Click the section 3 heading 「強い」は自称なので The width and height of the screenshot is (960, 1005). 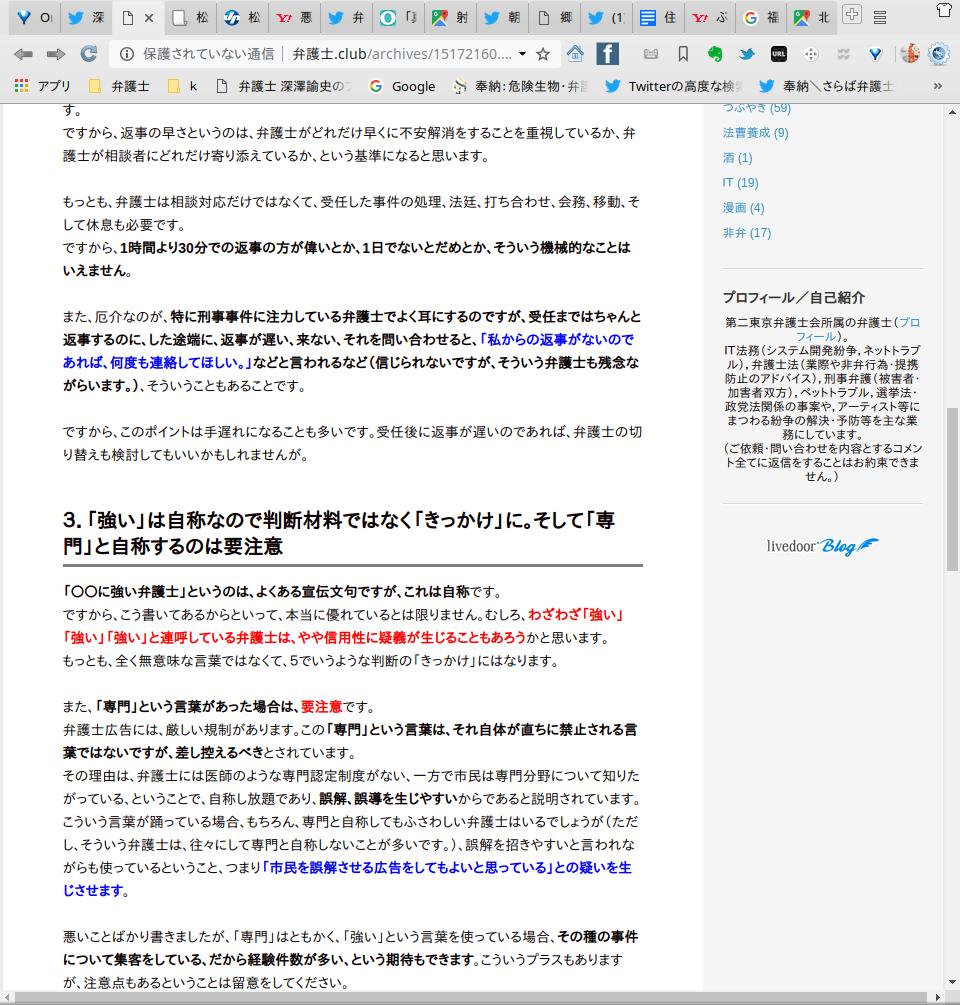coord(339,533)
